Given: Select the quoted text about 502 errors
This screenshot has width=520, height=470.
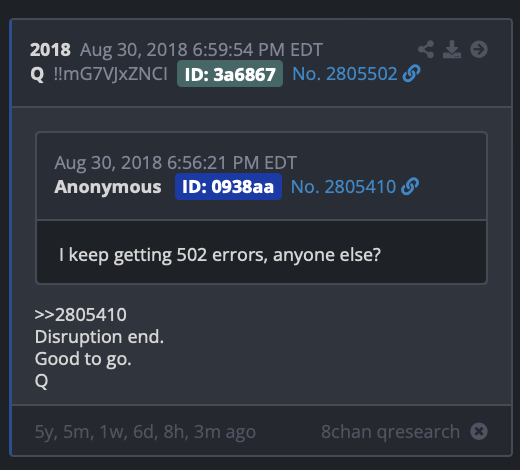Looking at the screenshot, I should pyautogui.click(x=220, y=255).
